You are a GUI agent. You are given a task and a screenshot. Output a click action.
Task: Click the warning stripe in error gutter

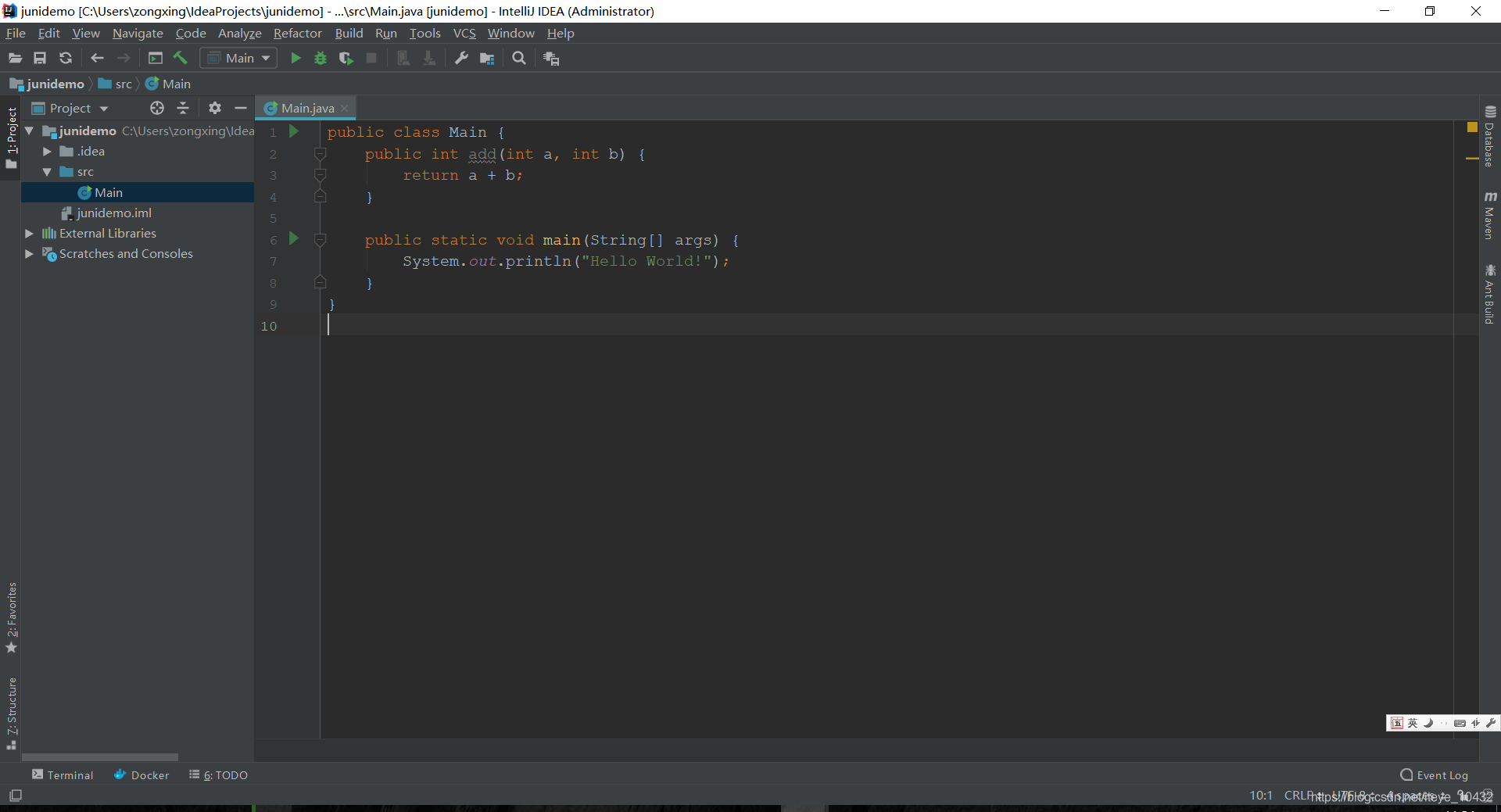point(1472,159)
